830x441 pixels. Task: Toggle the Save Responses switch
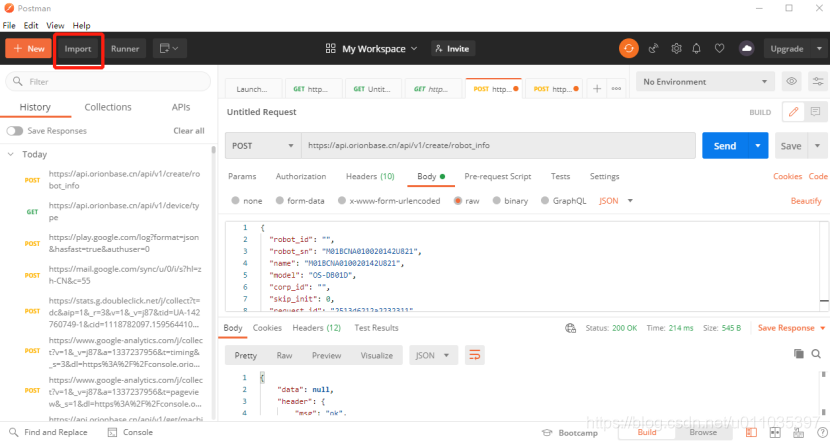coord(15,131)
